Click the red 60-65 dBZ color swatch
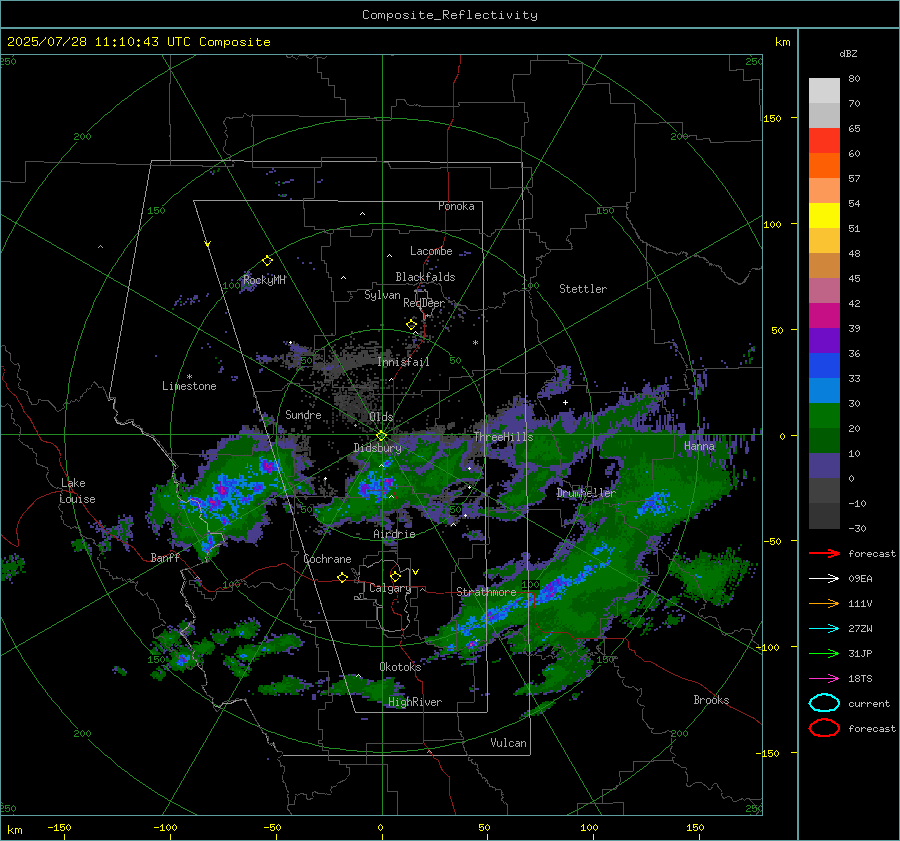 tap(824, 141)
